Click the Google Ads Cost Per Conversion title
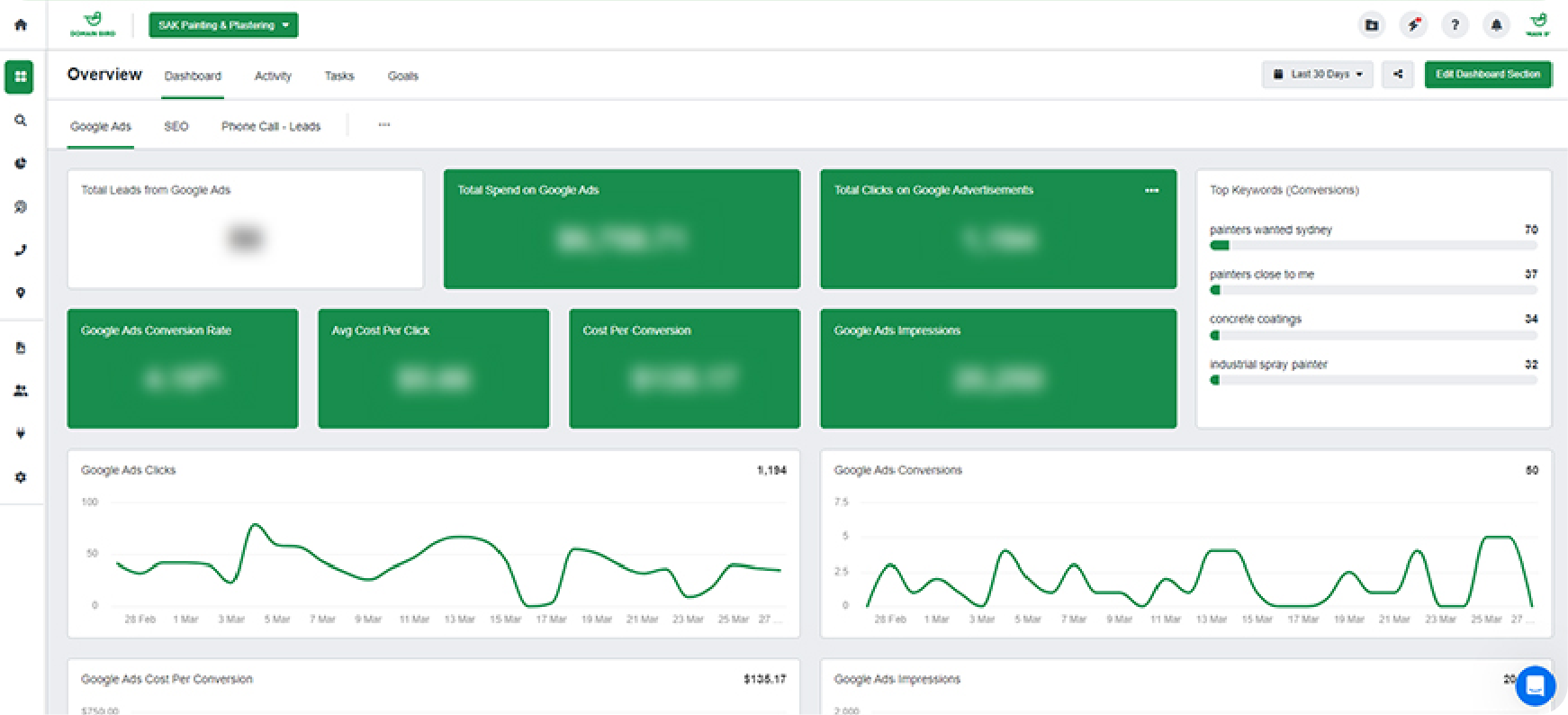Screen dimensions: 1568x715 [167, 679]
